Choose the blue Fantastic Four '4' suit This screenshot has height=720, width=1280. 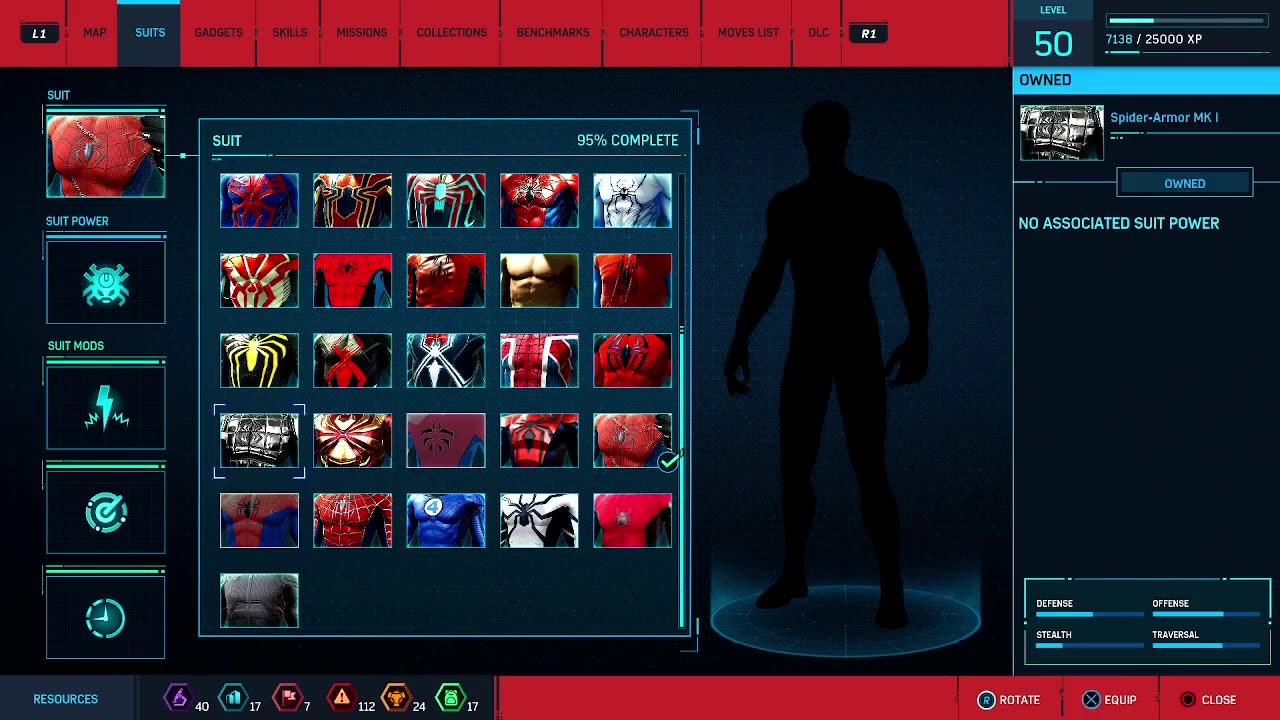(x=446, y=520)
